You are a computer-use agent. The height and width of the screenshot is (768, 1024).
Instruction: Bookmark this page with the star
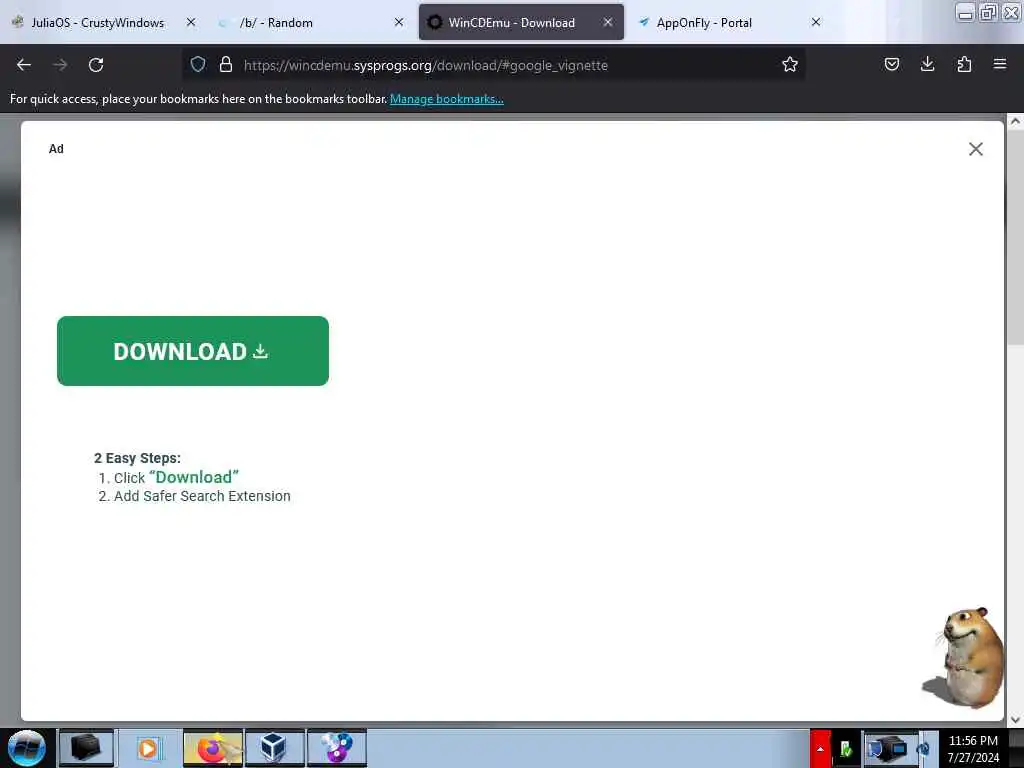click(x=790, y=64)
